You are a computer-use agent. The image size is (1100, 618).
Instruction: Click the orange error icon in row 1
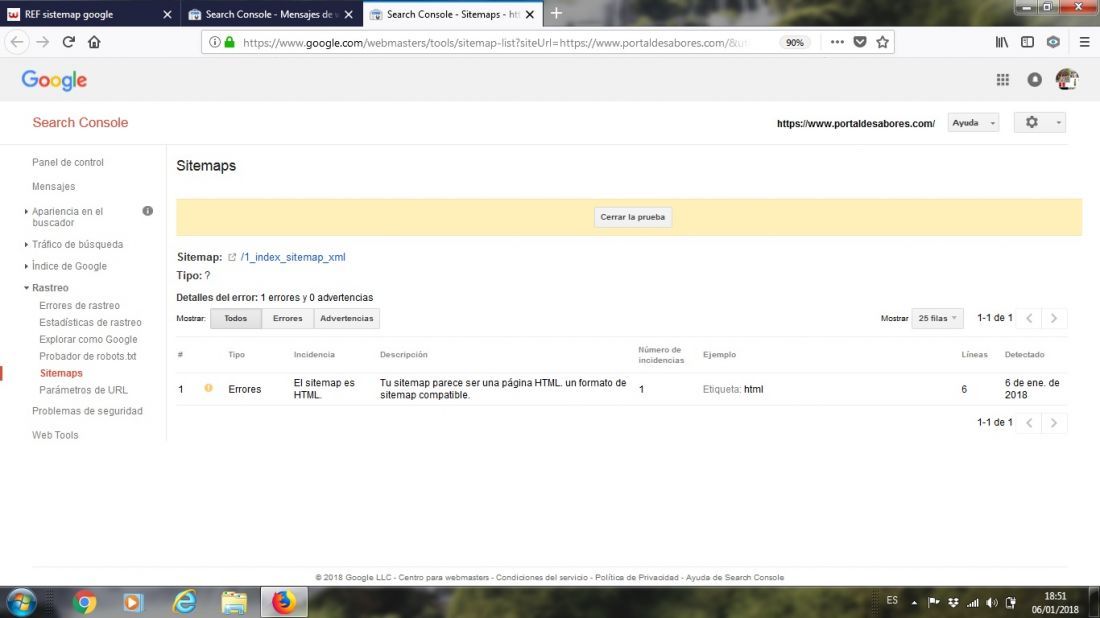208,388
